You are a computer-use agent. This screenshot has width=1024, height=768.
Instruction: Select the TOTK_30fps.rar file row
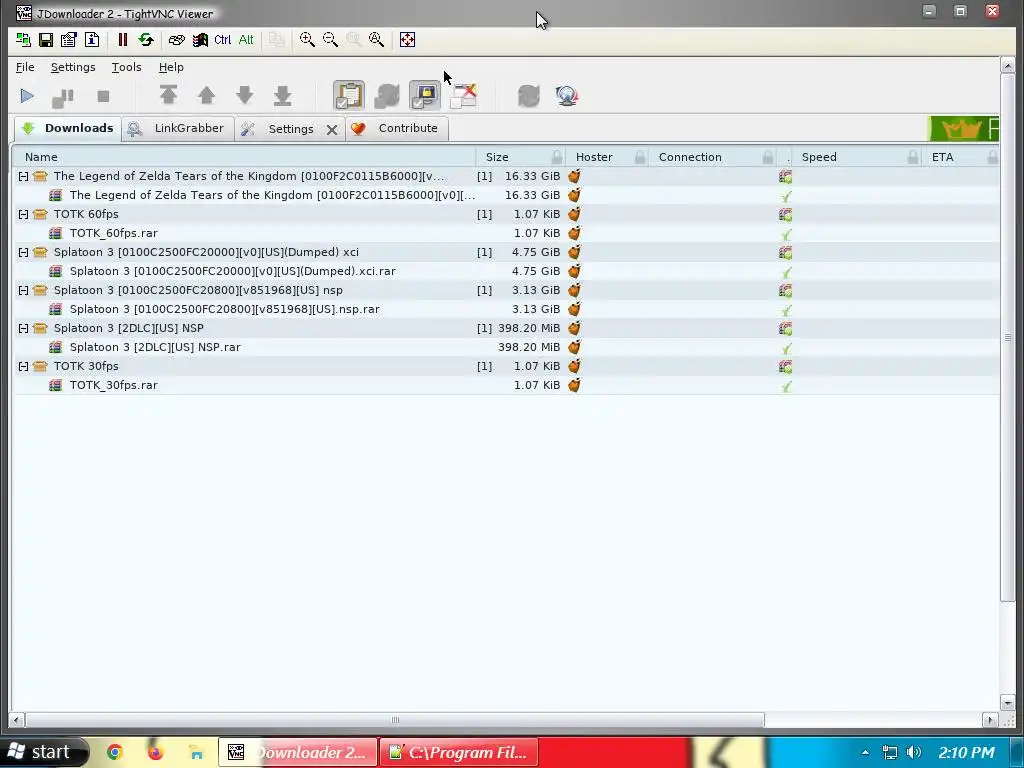507,385
